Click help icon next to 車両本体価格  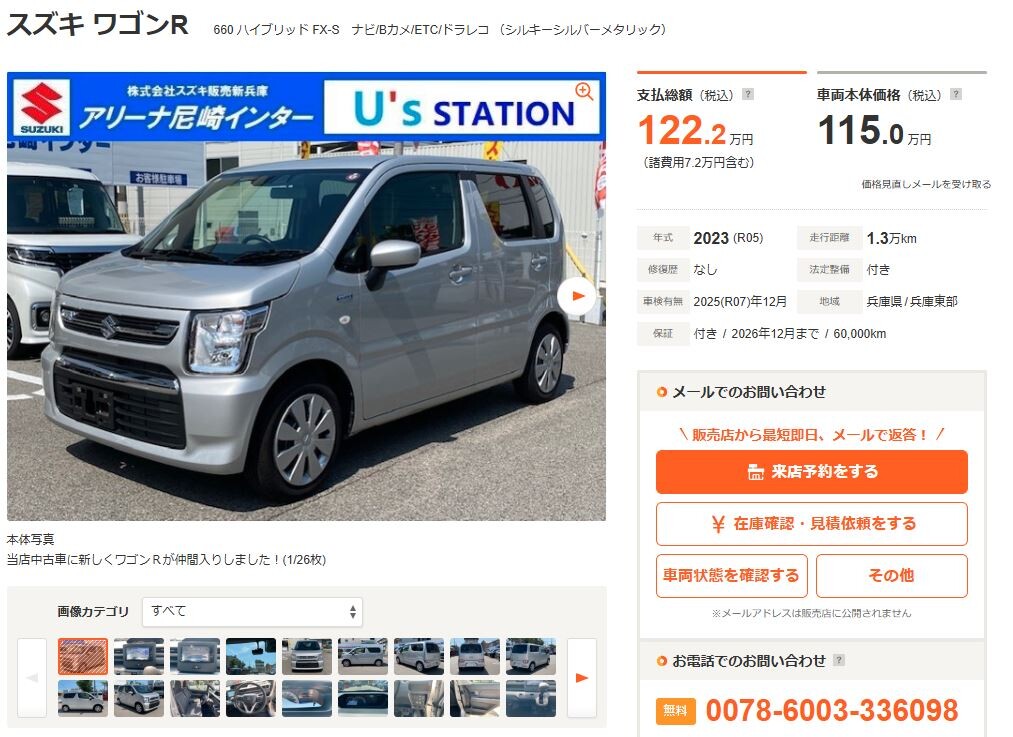coord(956,94)
